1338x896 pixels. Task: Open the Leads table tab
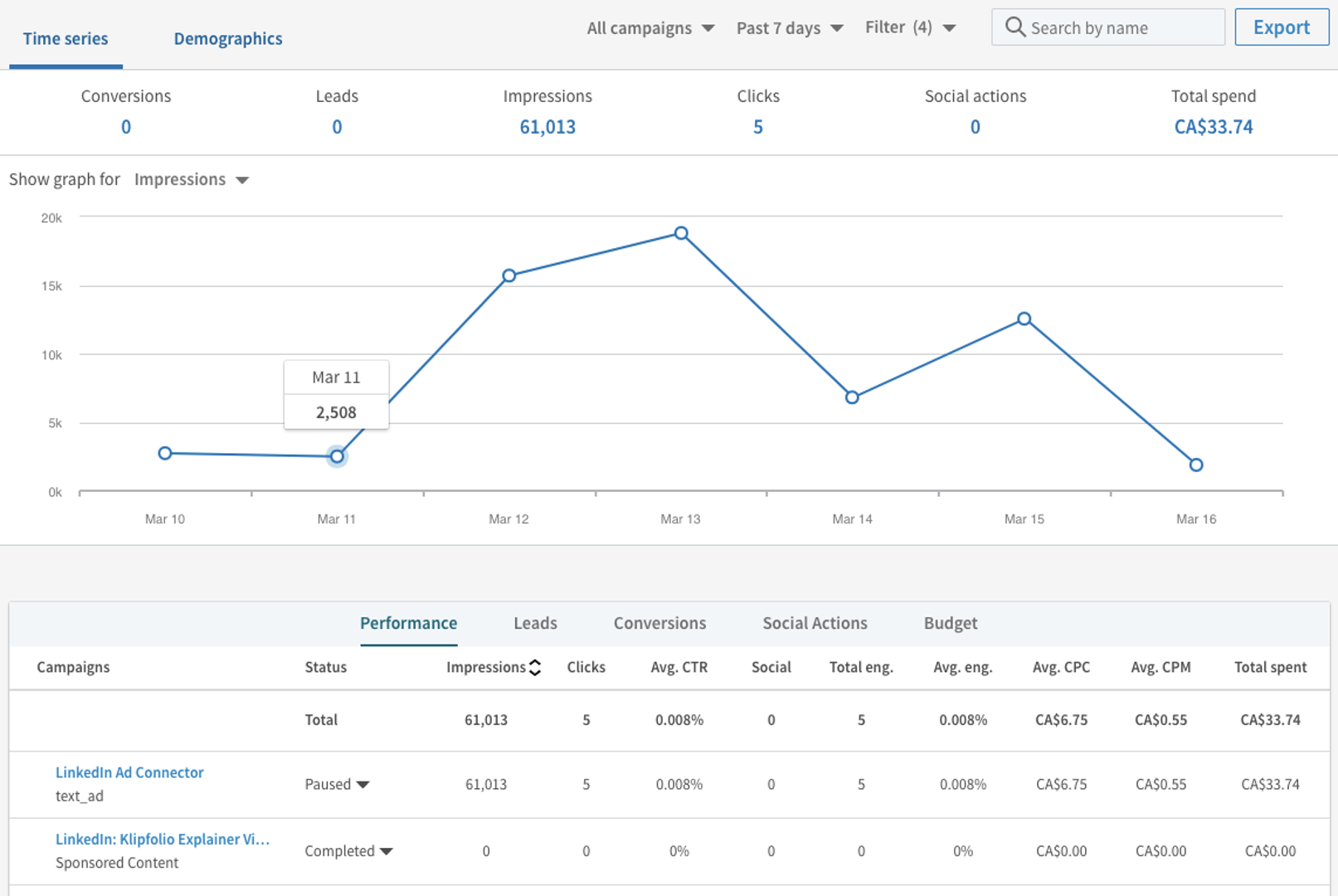[535, 623]
